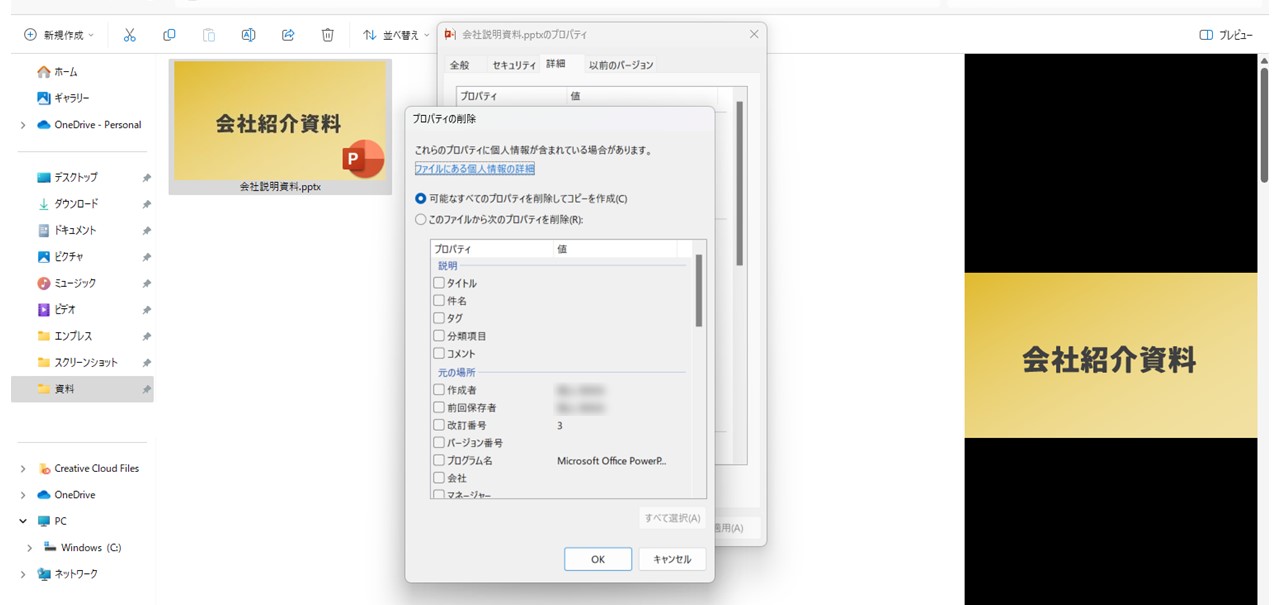Viewport: 1280px width, 605px height.
Task: Click the Rename icon in Explorer toolbar
Action: click(248, 35)
